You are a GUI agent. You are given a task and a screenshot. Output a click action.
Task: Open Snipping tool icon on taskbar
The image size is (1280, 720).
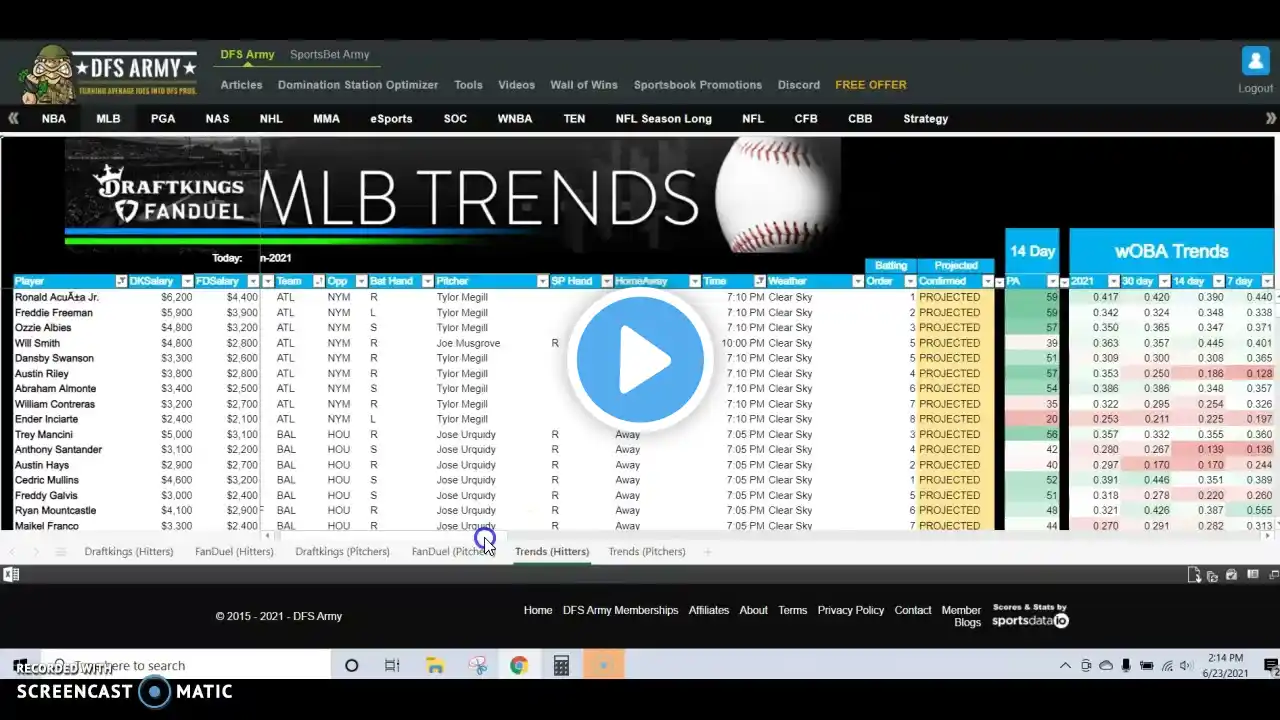click(x=477, y=666)
